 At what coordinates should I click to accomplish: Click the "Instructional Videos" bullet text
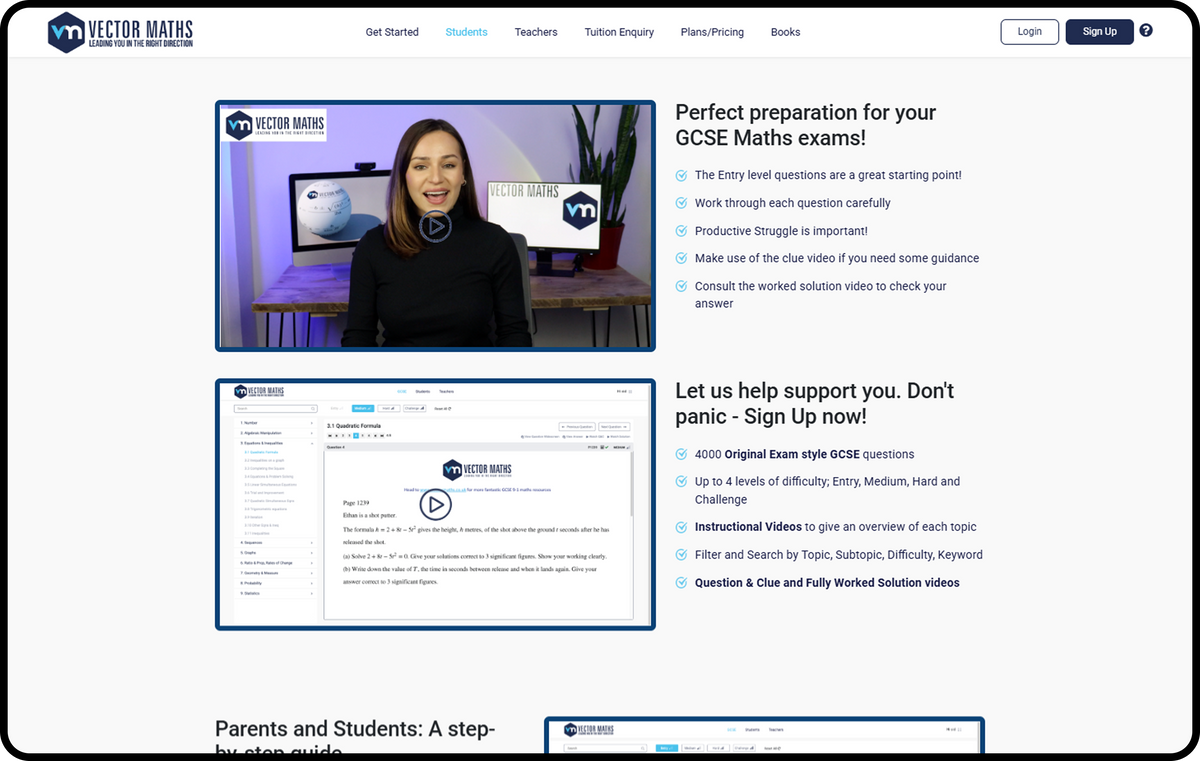point(836,527)
